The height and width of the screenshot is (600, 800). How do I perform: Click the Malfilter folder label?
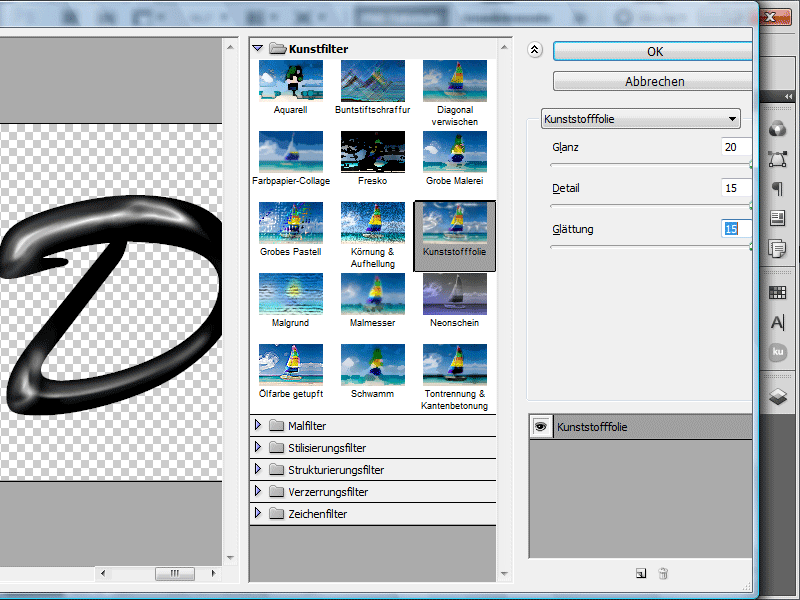click(307, 426)
